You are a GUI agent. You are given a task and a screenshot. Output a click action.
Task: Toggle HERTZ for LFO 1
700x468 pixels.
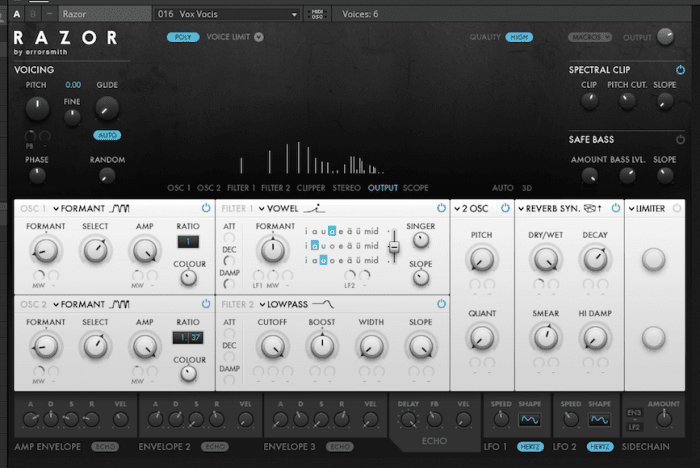point(530,447)
